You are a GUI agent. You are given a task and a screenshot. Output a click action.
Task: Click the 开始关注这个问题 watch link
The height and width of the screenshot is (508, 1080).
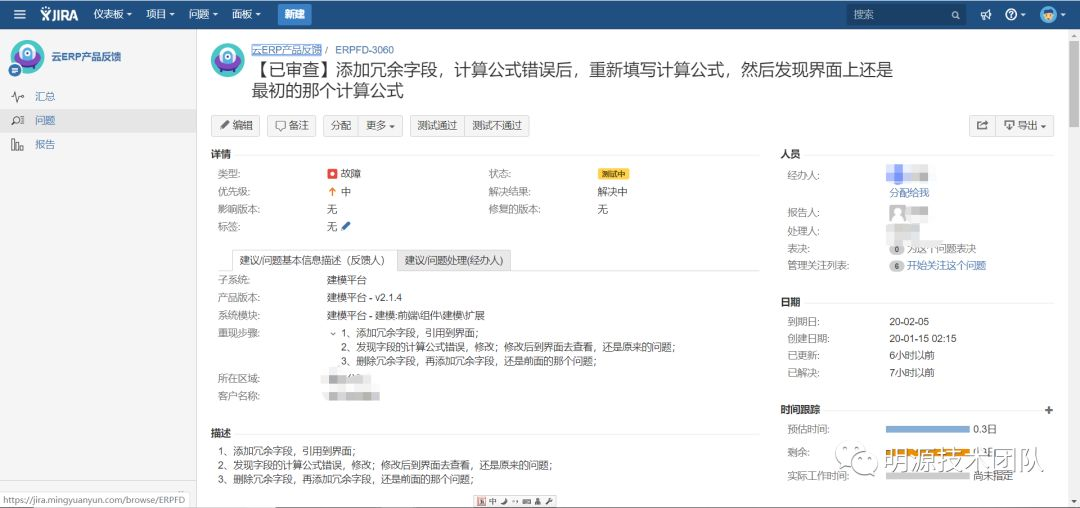pyautogui.click(x=946, y=266)
